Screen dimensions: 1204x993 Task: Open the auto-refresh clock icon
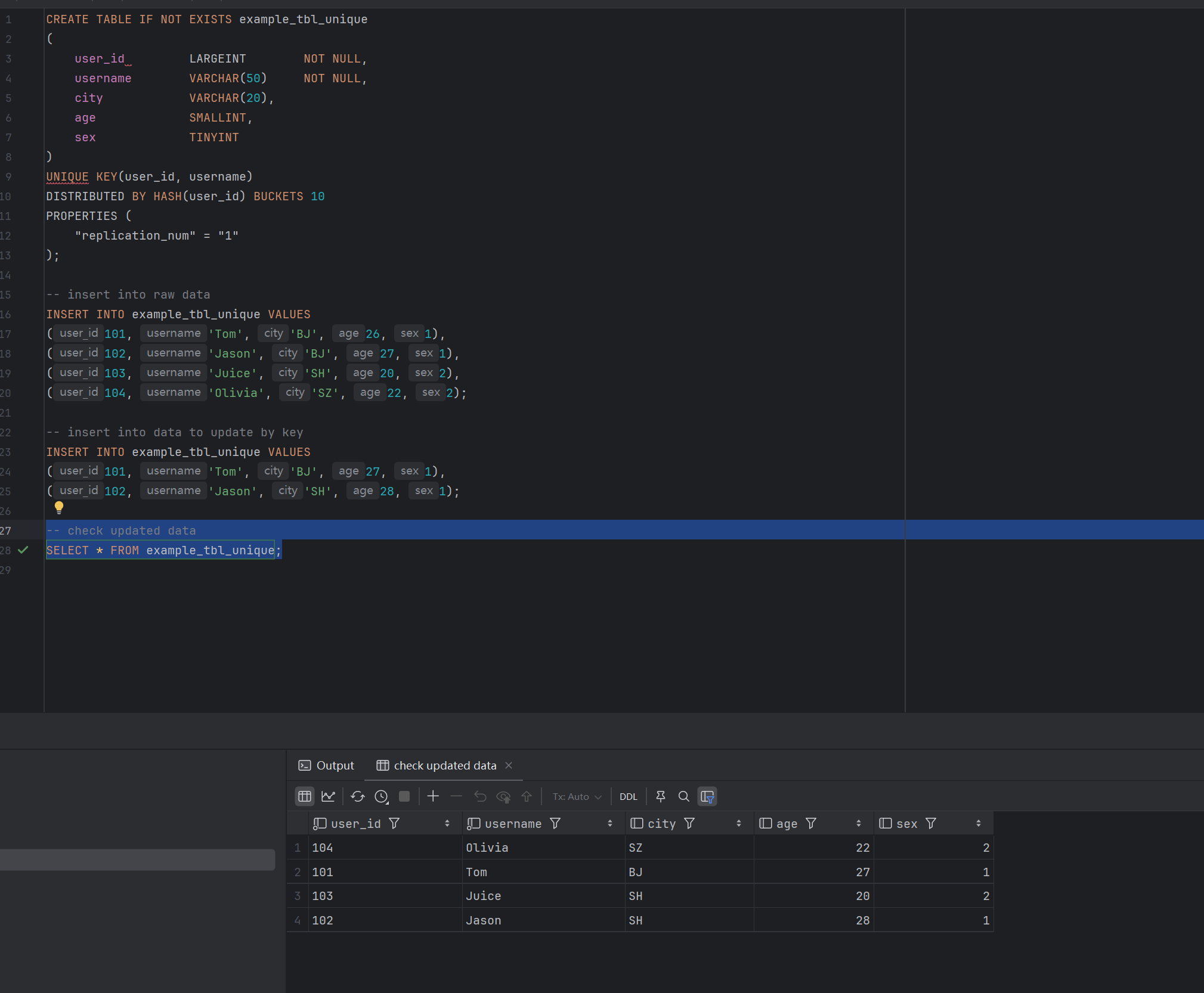381,796
